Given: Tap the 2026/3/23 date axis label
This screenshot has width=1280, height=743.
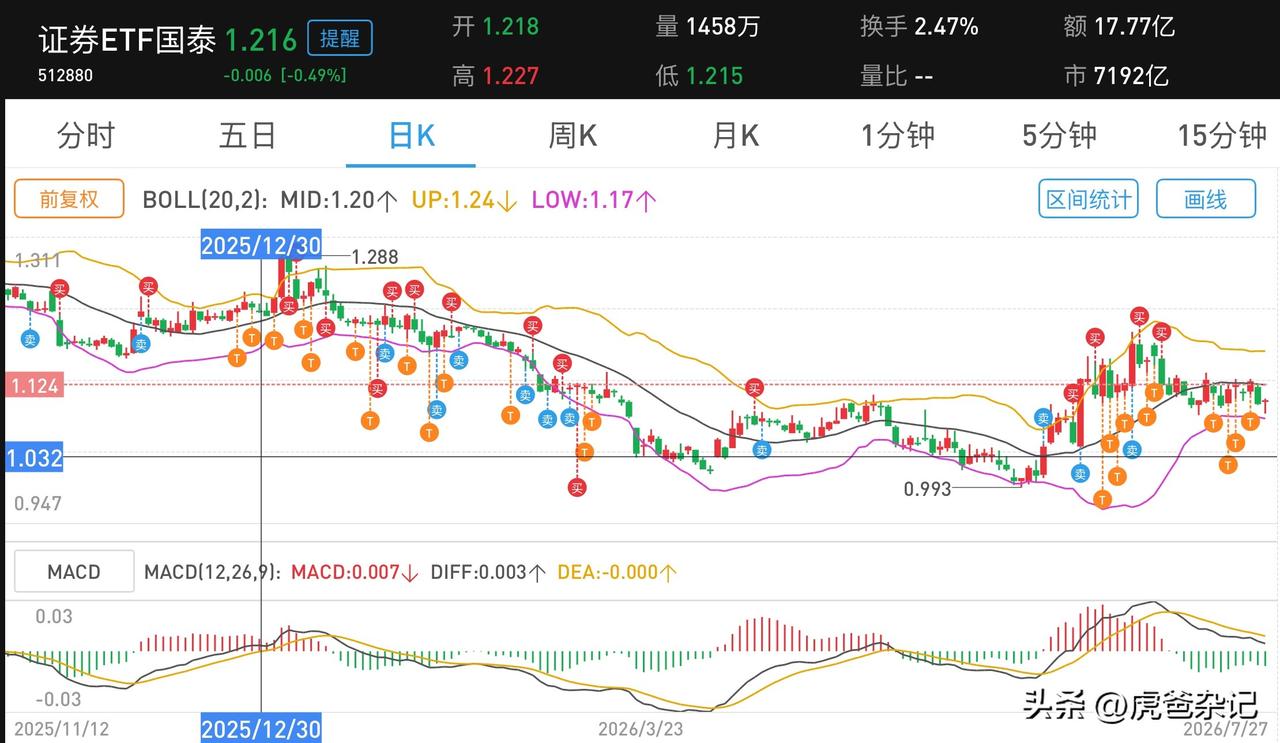Looking at the screenshot, I should pyautogui.click(x=641, y=729).
